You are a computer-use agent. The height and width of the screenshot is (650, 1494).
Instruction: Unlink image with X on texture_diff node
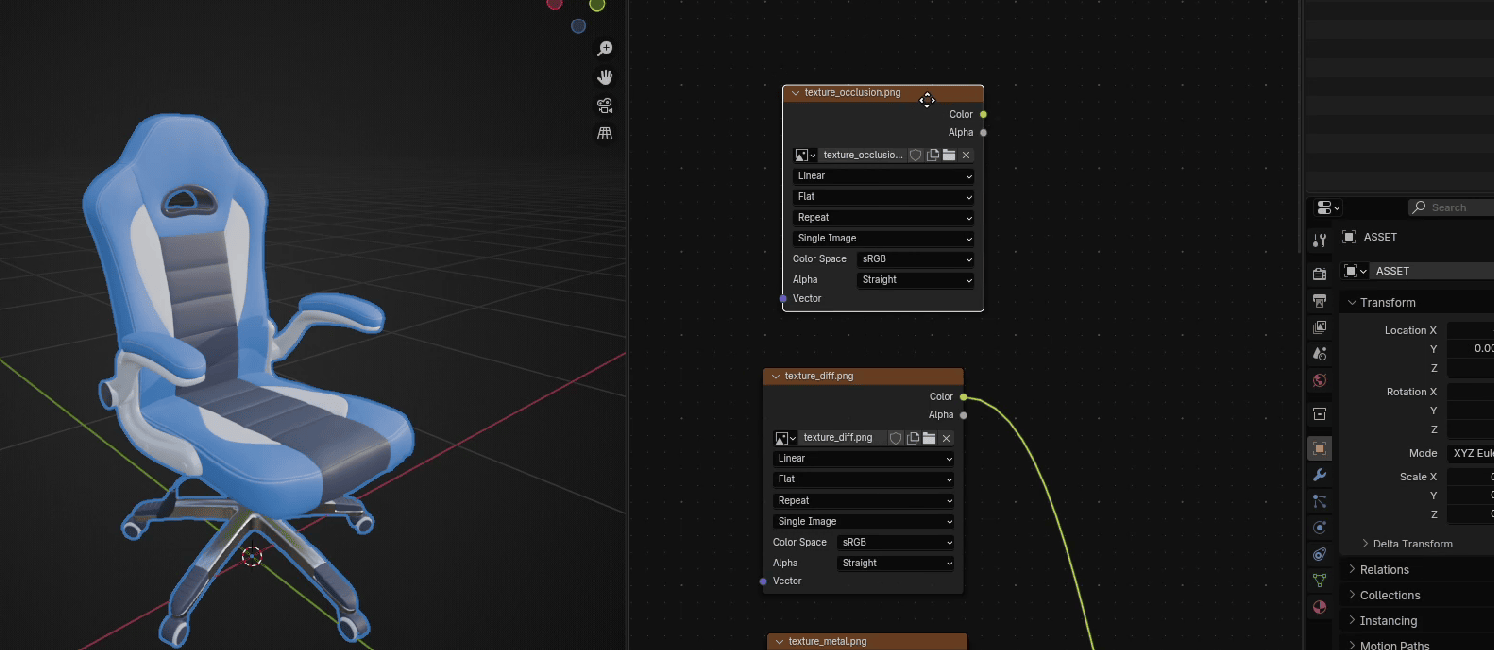tap(946, 438)
